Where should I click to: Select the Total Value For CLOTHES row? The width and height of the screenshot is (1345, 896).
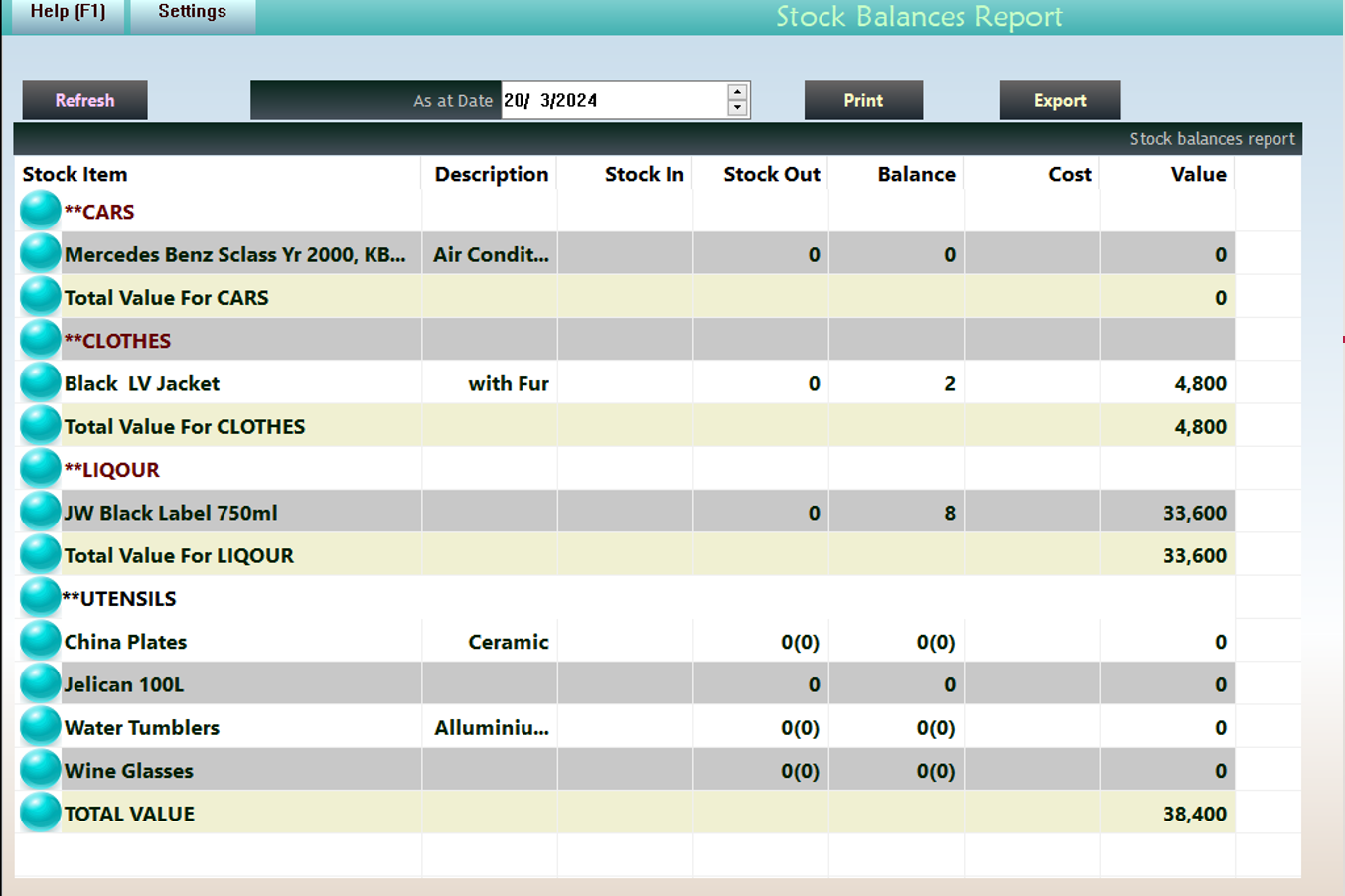pyautogui.click(x=185, y=426)
